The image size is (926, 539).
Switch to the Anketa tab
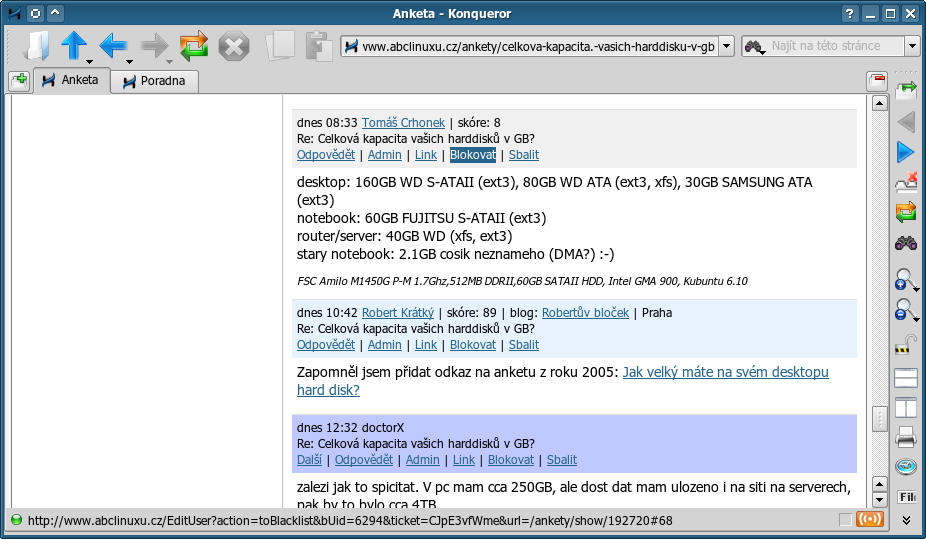(71, 80)
